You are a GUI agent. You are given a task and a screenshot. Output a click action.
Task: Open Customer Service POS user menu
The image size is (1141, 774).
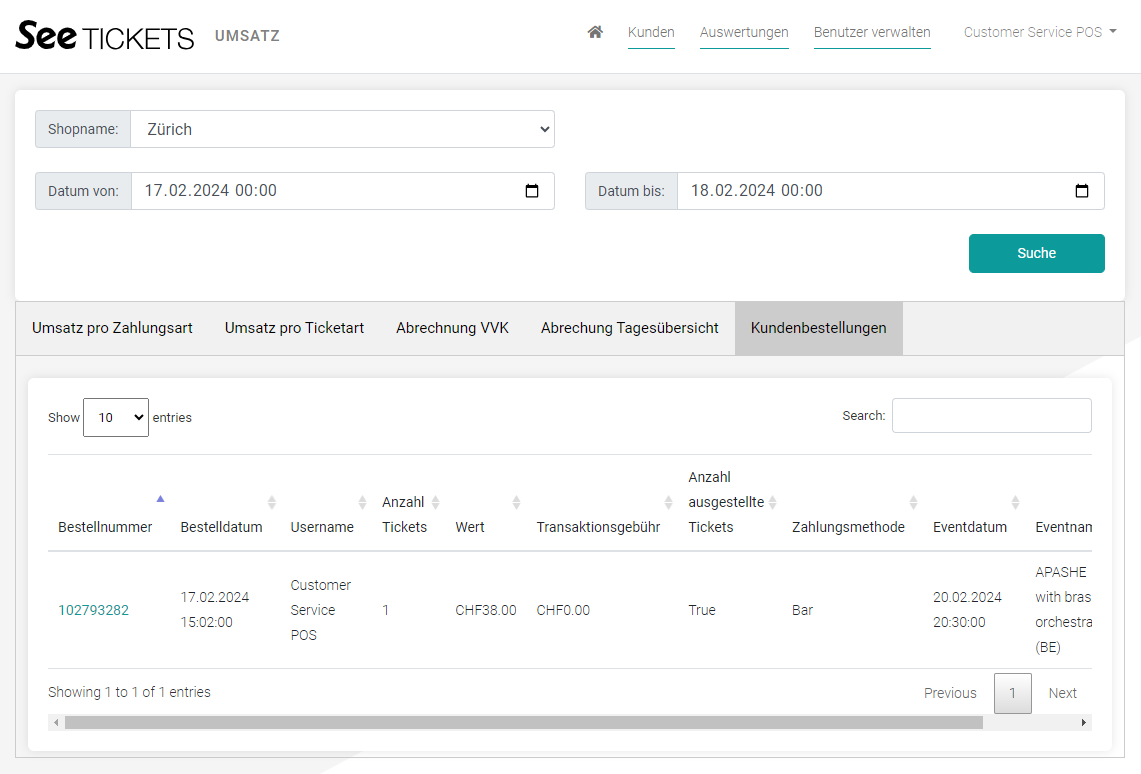pyautogui.click(x=1039, y=32)
